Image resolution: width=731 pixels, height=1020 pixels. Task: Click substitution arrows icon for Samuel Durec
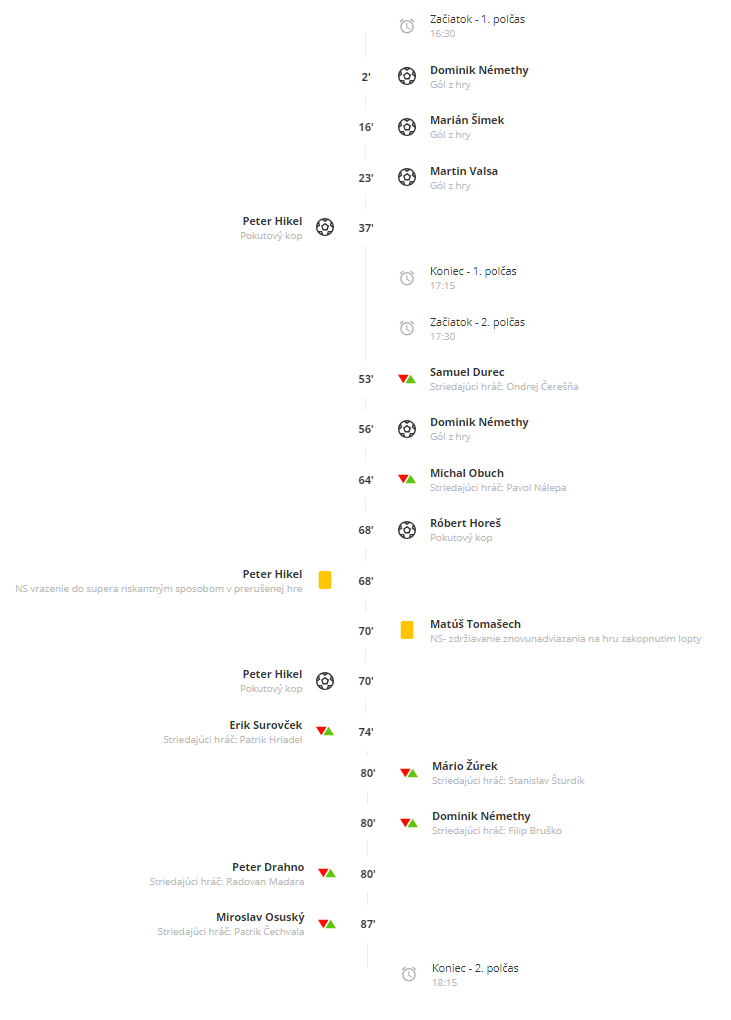pyautogui.click(x=407, y=379)
